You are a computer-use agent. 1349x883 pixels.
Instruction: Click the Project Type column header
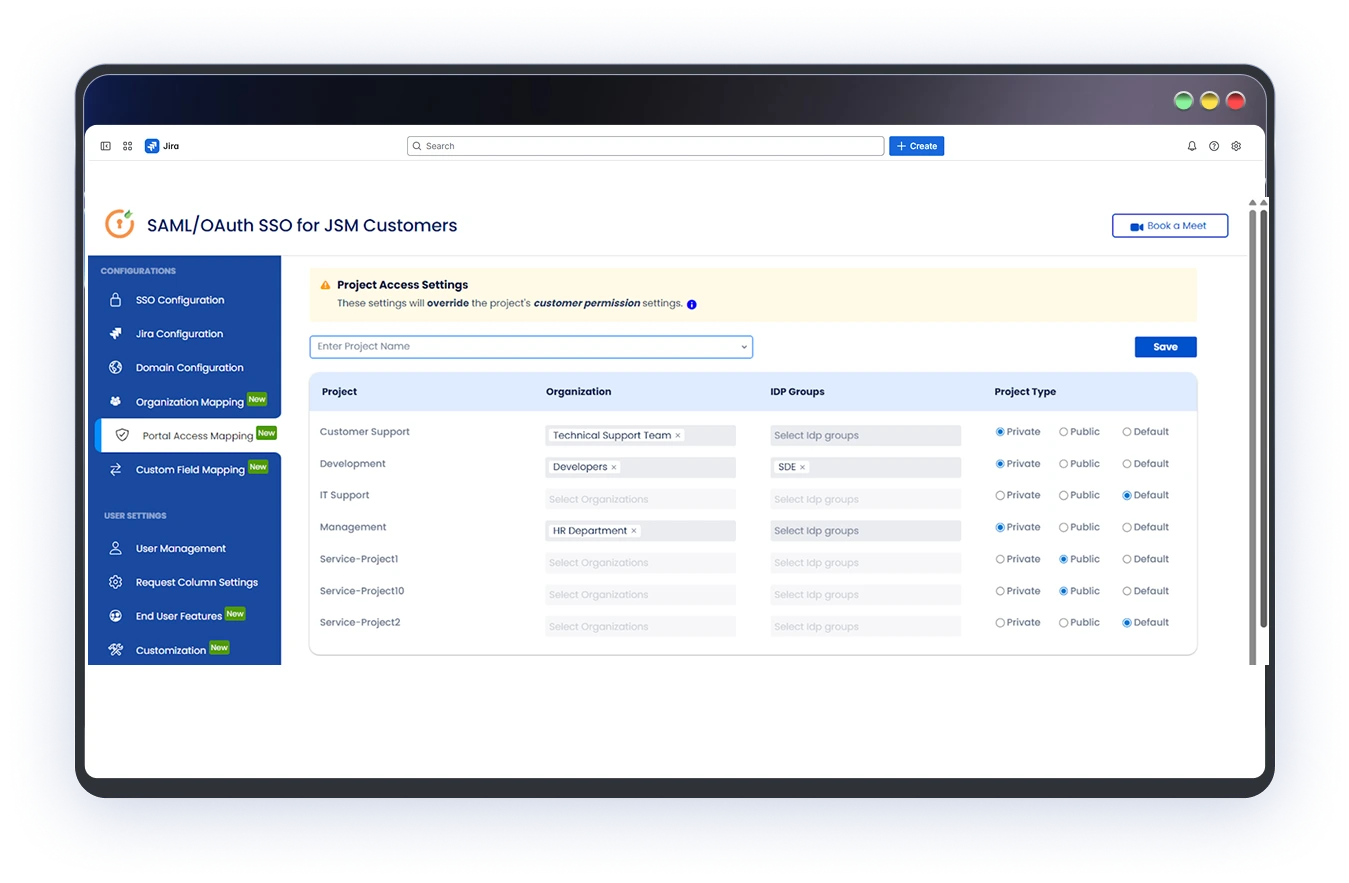(x=1025, y=392)
